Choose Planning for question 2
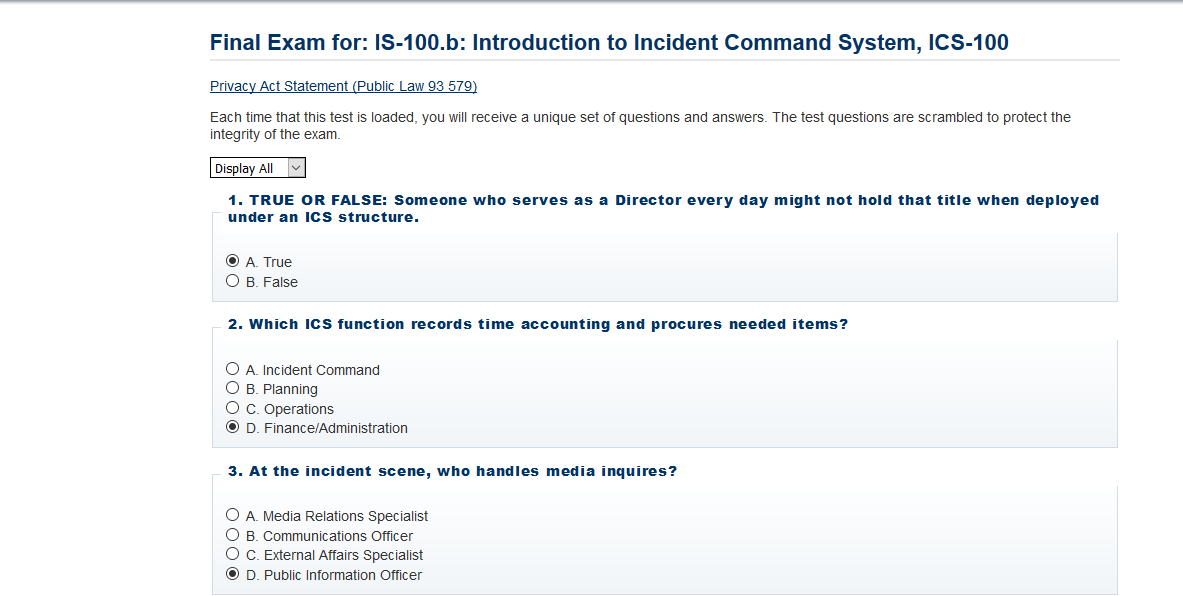Screen dimensions: 1183x596 pos(232,388)
